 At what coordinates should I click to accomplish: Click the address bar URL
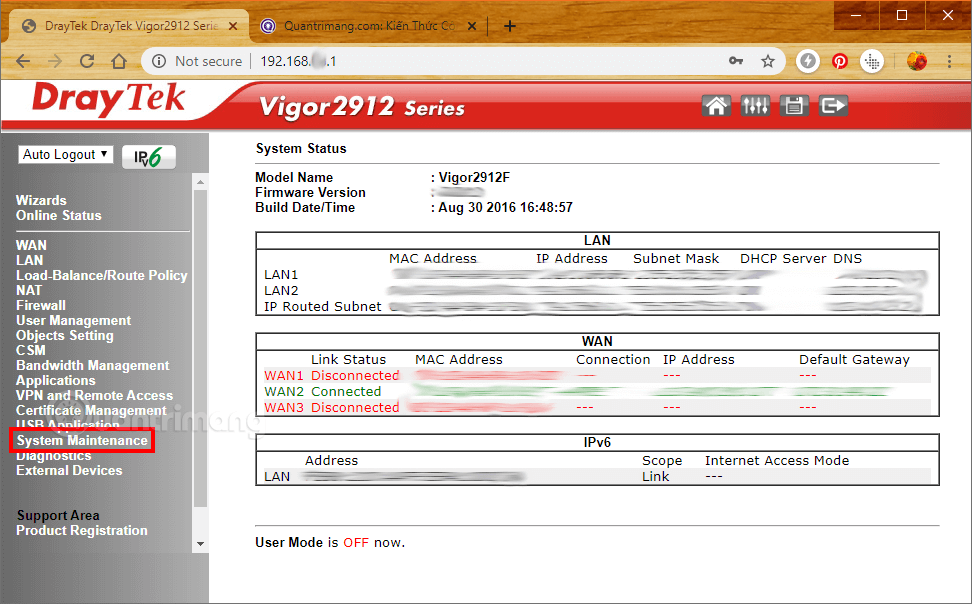(298, 61)
